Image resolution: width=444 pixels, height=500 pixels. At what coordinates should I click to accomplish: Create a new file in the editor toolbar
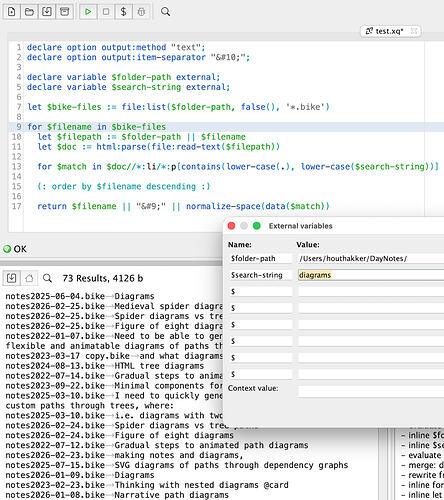(x=12, y=12)
